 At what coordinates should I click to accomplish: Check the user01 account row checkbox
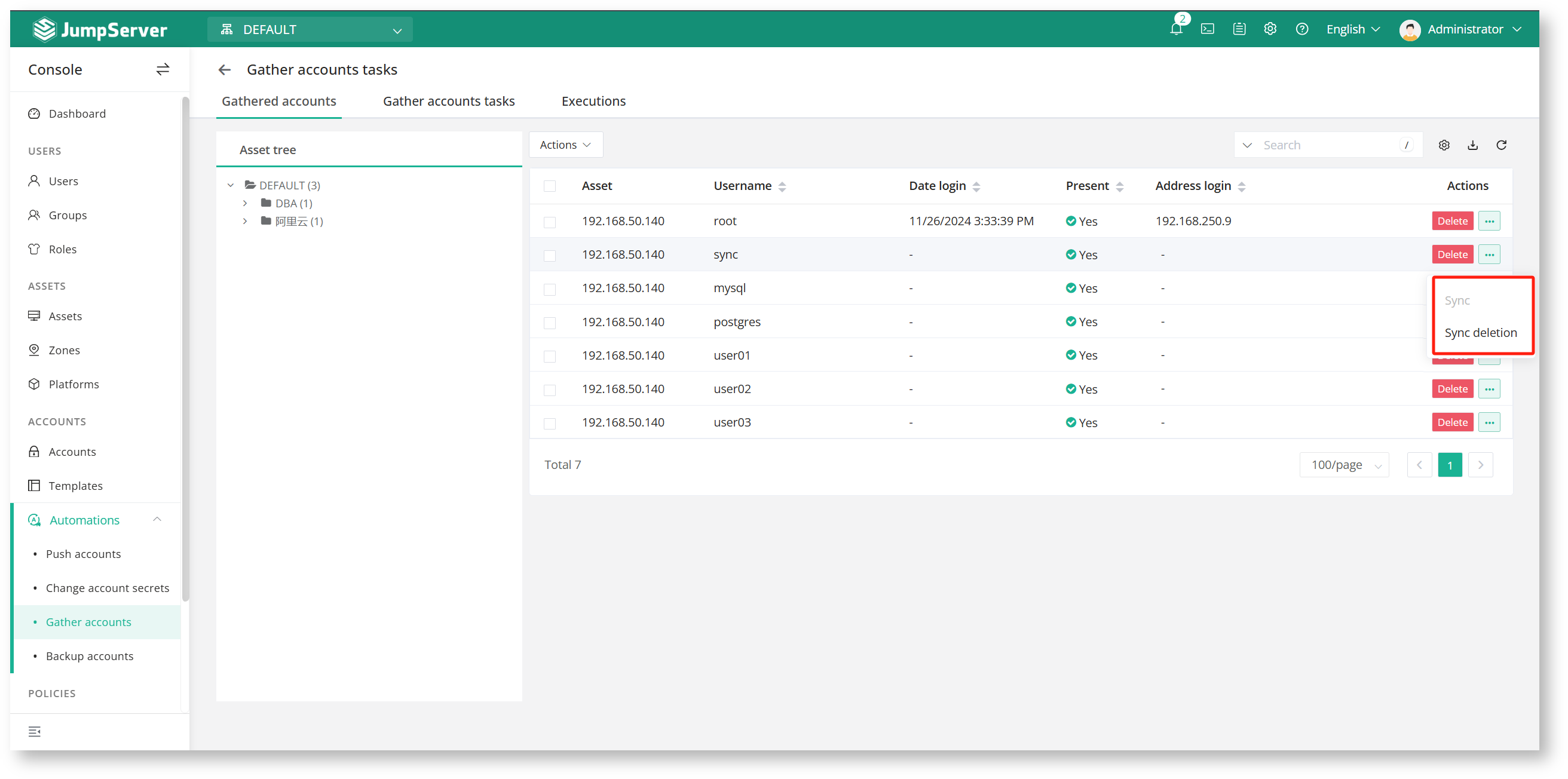(x=550, y=356)
